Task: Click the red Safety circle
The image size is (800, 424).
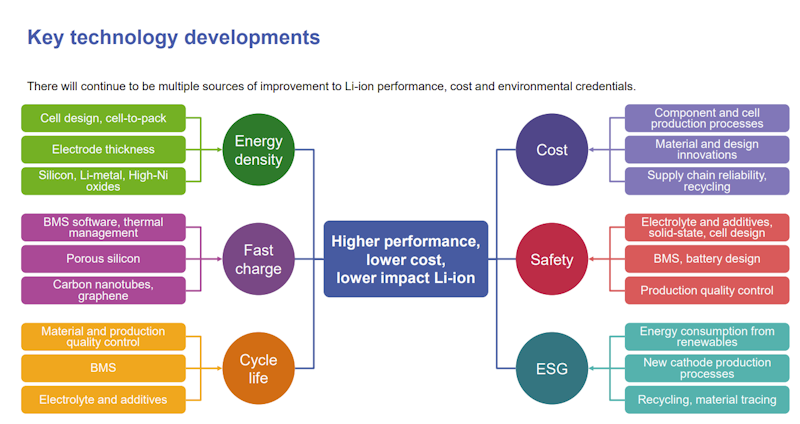Action: click(x=552, y=259)
